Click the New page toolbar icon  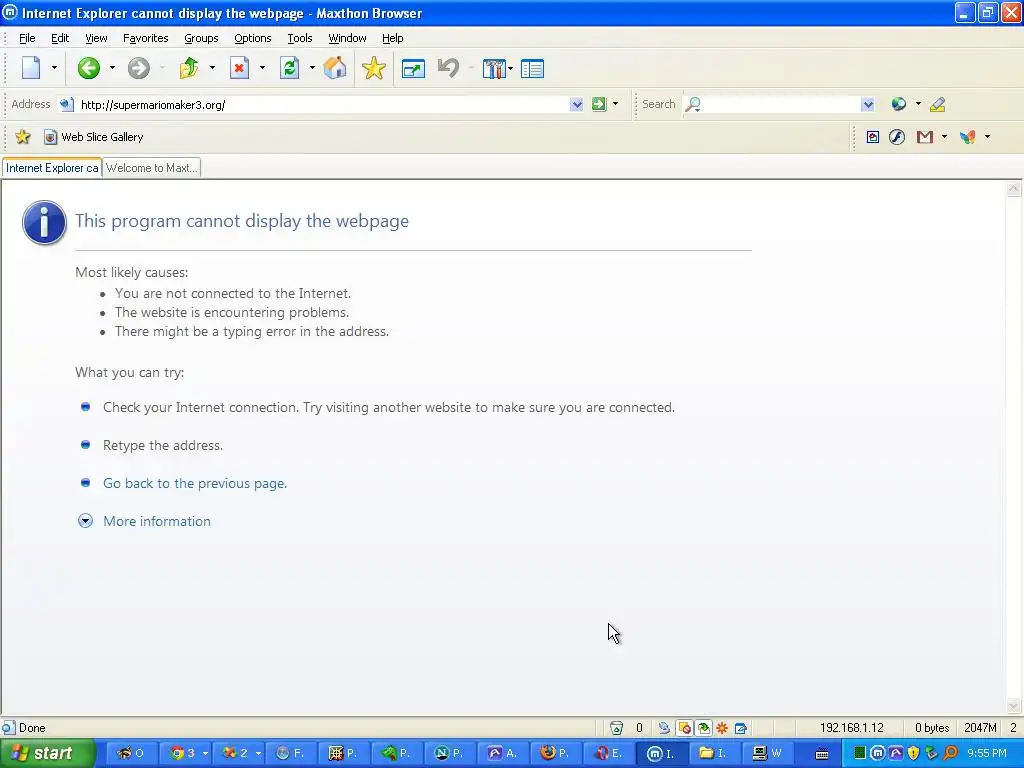[x=31, y=68]
